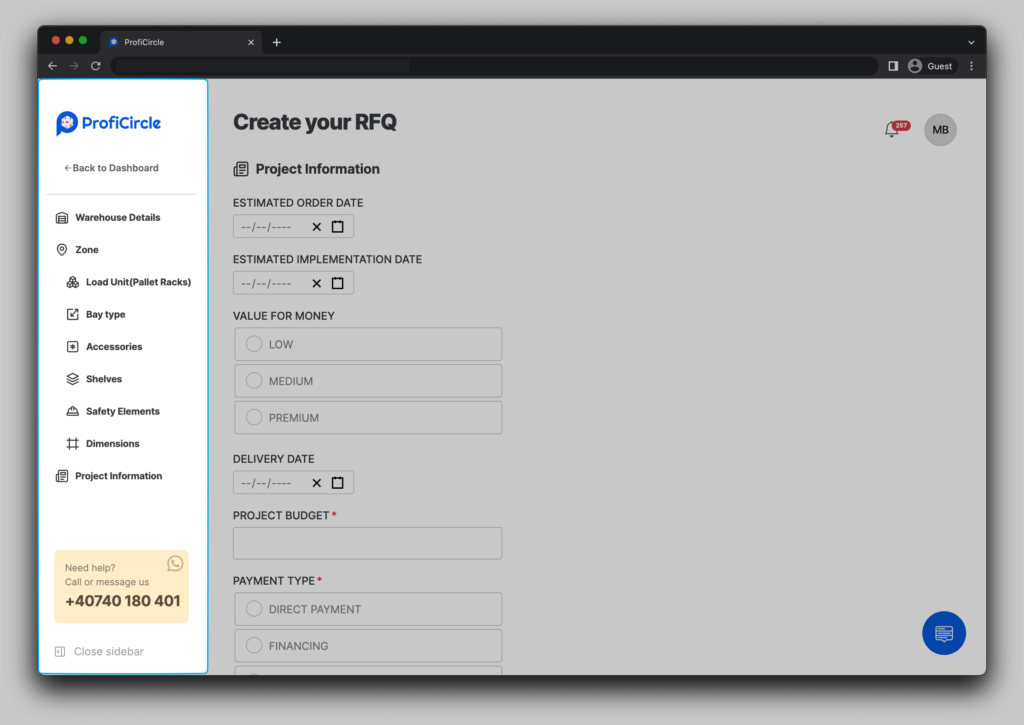This screenshot has height=725, width=1024.
Task: Click the Safety Elements helmet icon
Action: (x=72, y=411)
